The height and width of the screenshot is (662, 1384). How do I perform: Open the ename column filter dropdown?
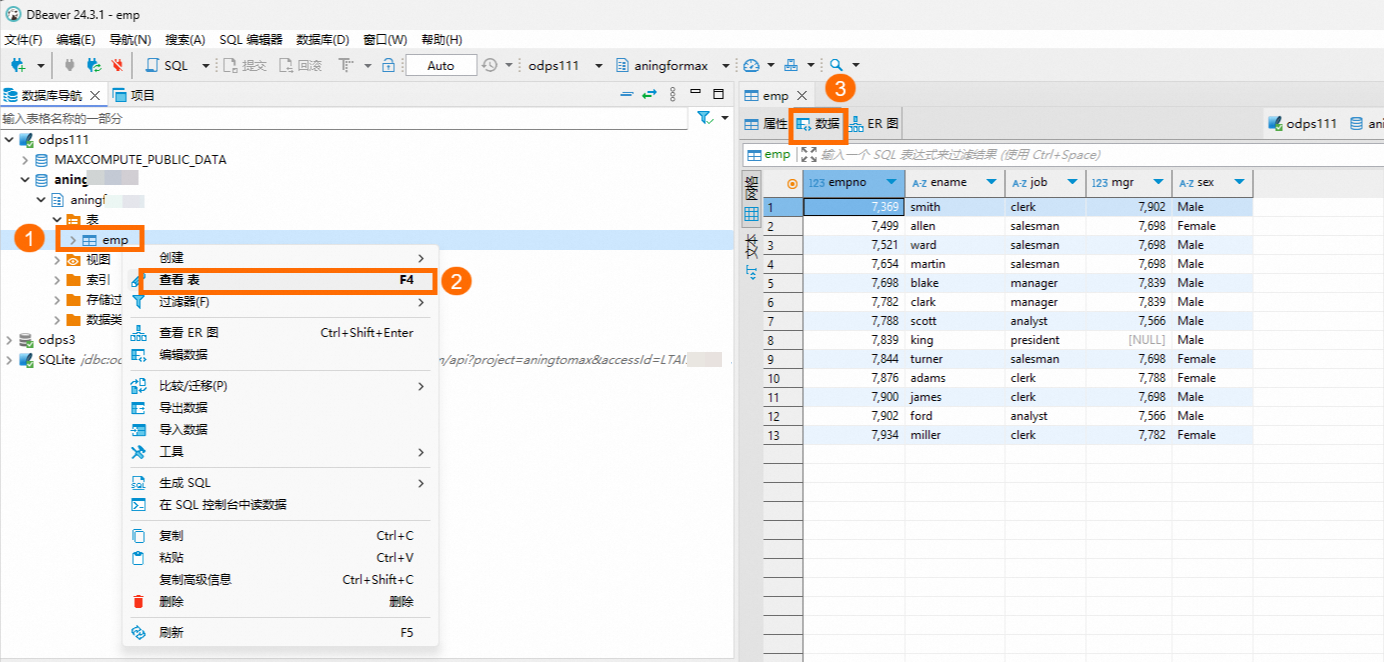point(991,183)
